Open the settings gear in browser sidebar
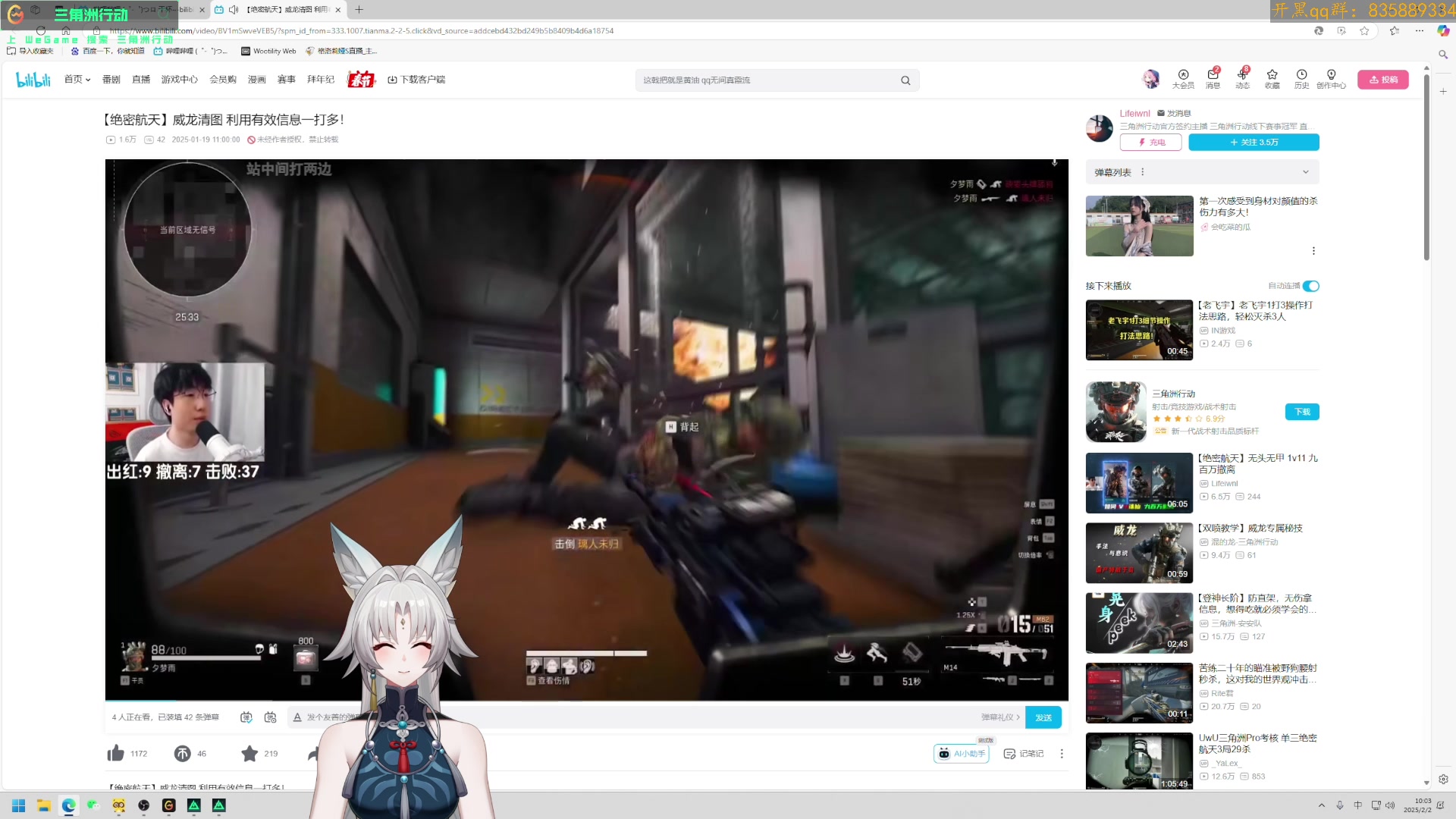The height and width of the screenshot is (819, 1456). 1443,779
